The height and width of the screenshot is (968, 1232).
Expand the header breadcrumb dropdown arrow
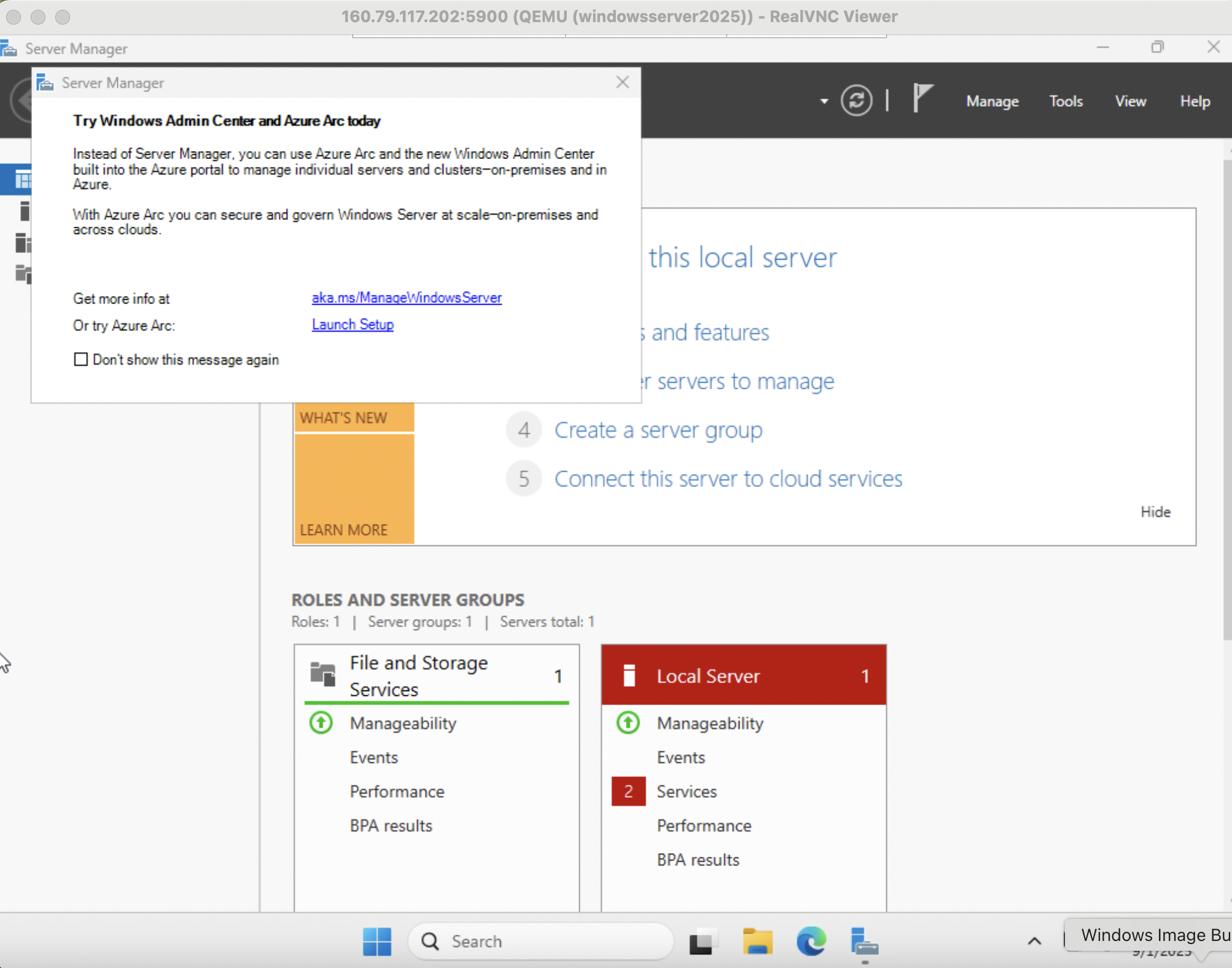pyautogui.click(x=824, y=101)
